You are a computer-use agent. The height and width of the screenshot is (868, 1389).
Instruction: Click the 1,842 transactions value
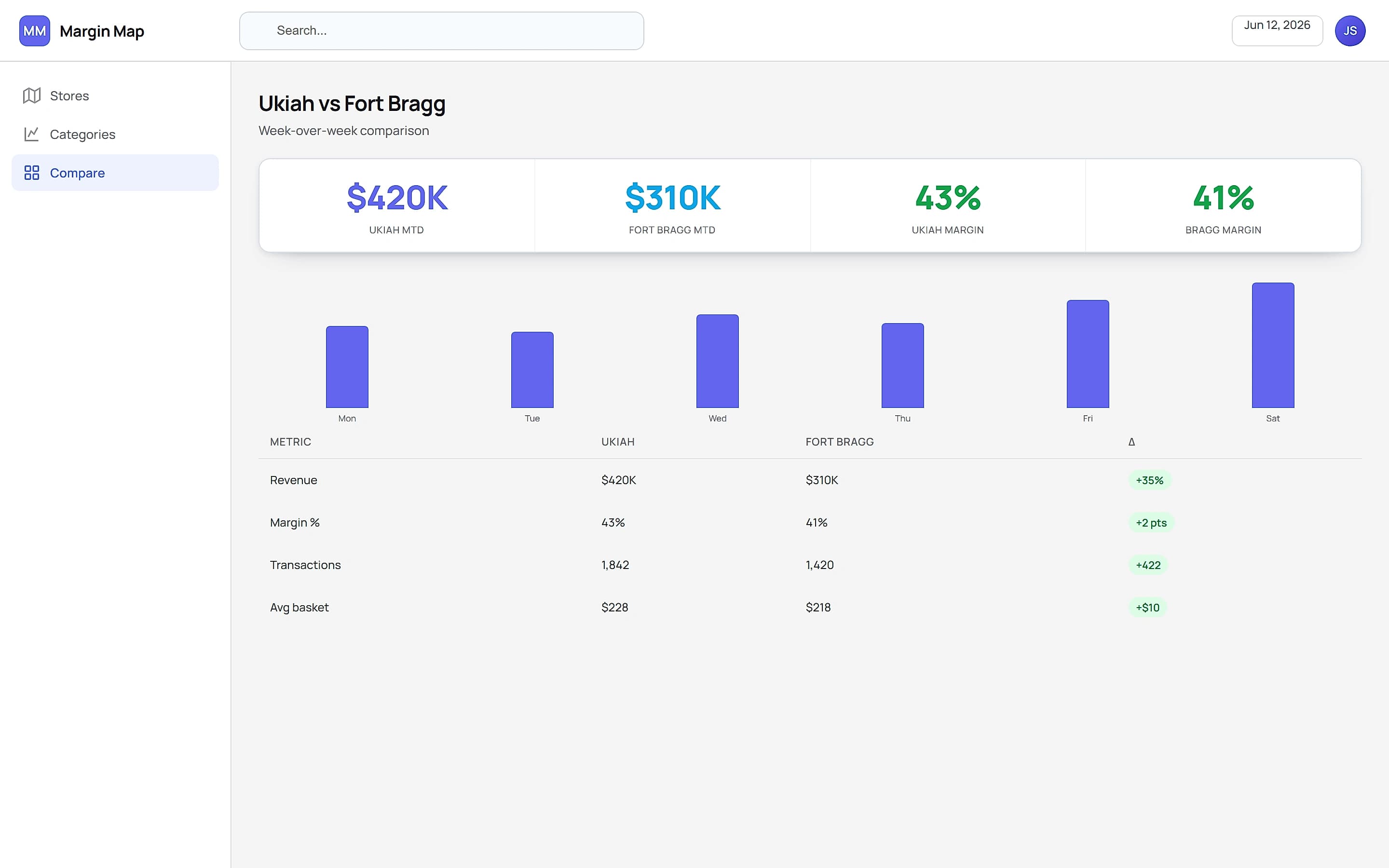(x=615, y=565)
